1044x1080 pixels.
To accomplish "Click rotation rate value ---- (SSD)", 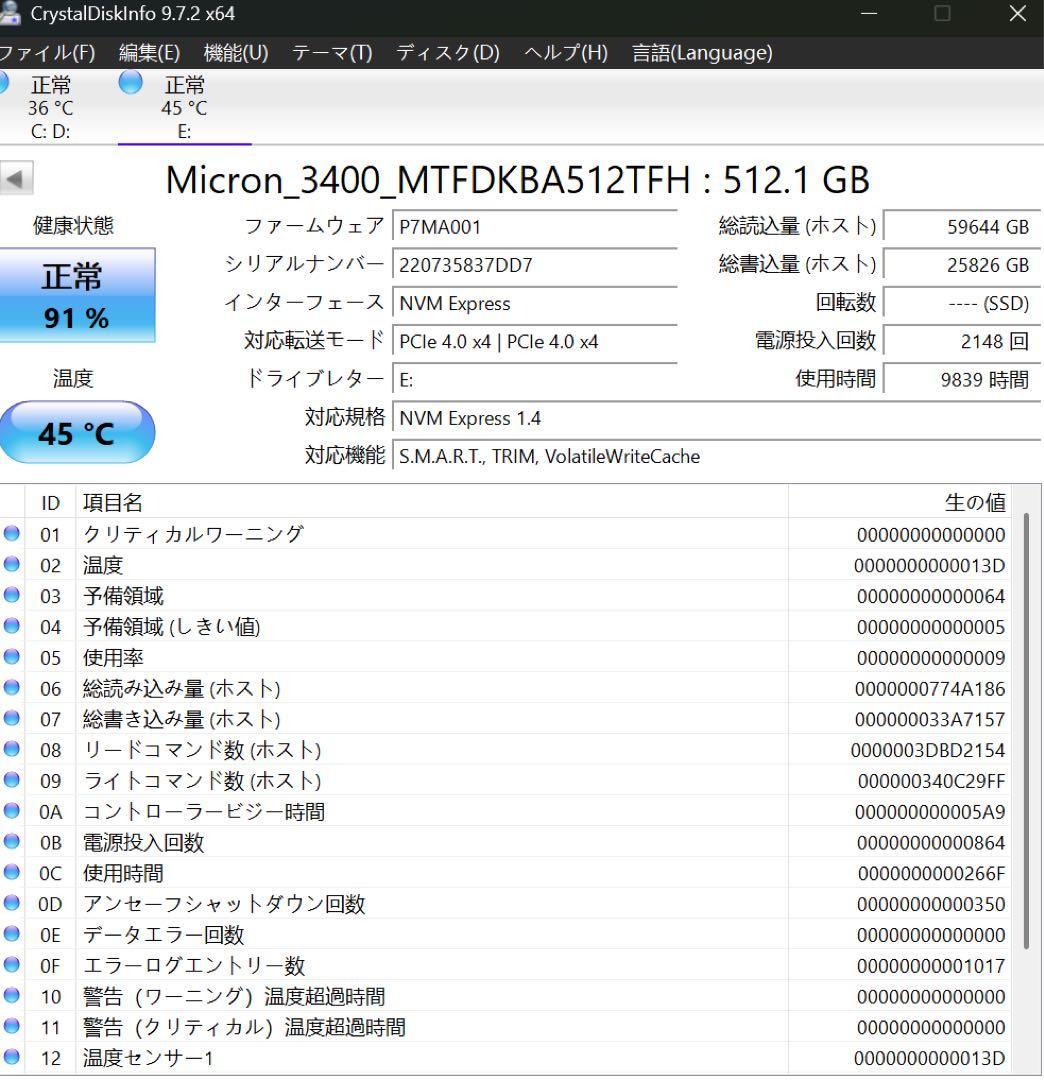I will pyautogui.click(x=961, y=304).
